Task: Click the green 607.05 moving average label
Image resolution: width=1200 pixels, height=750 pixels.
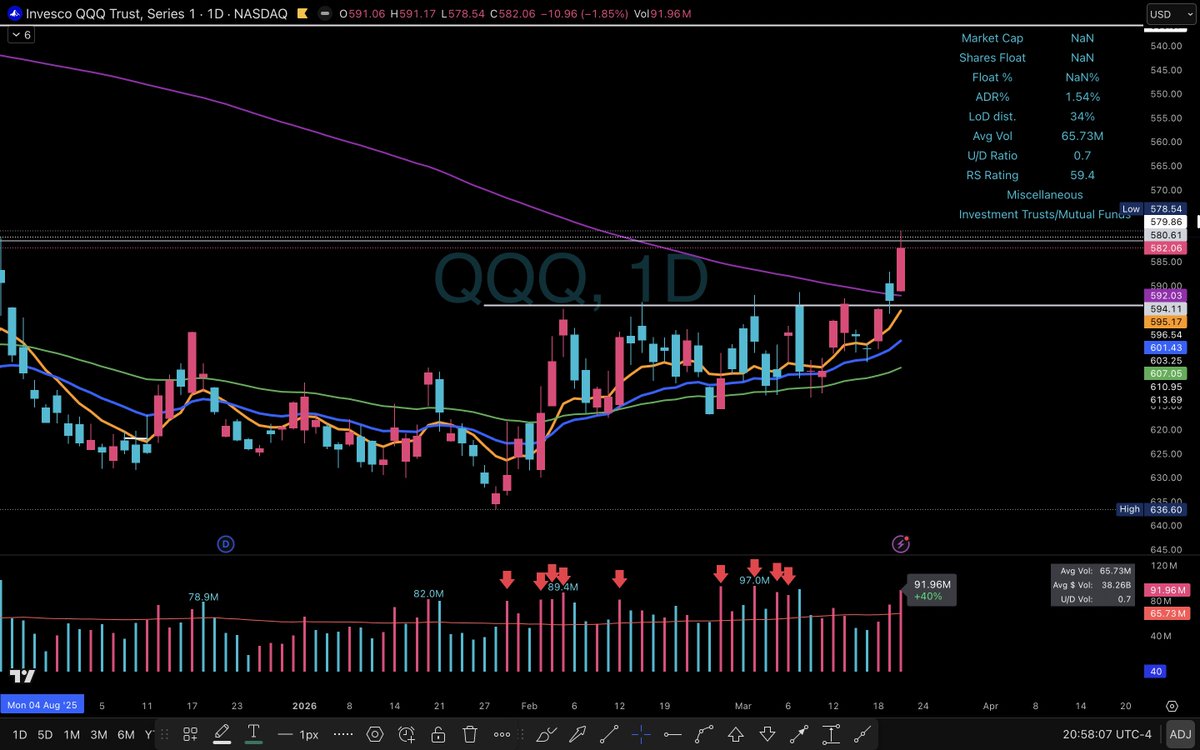Action: click(x=1167, y=373)
